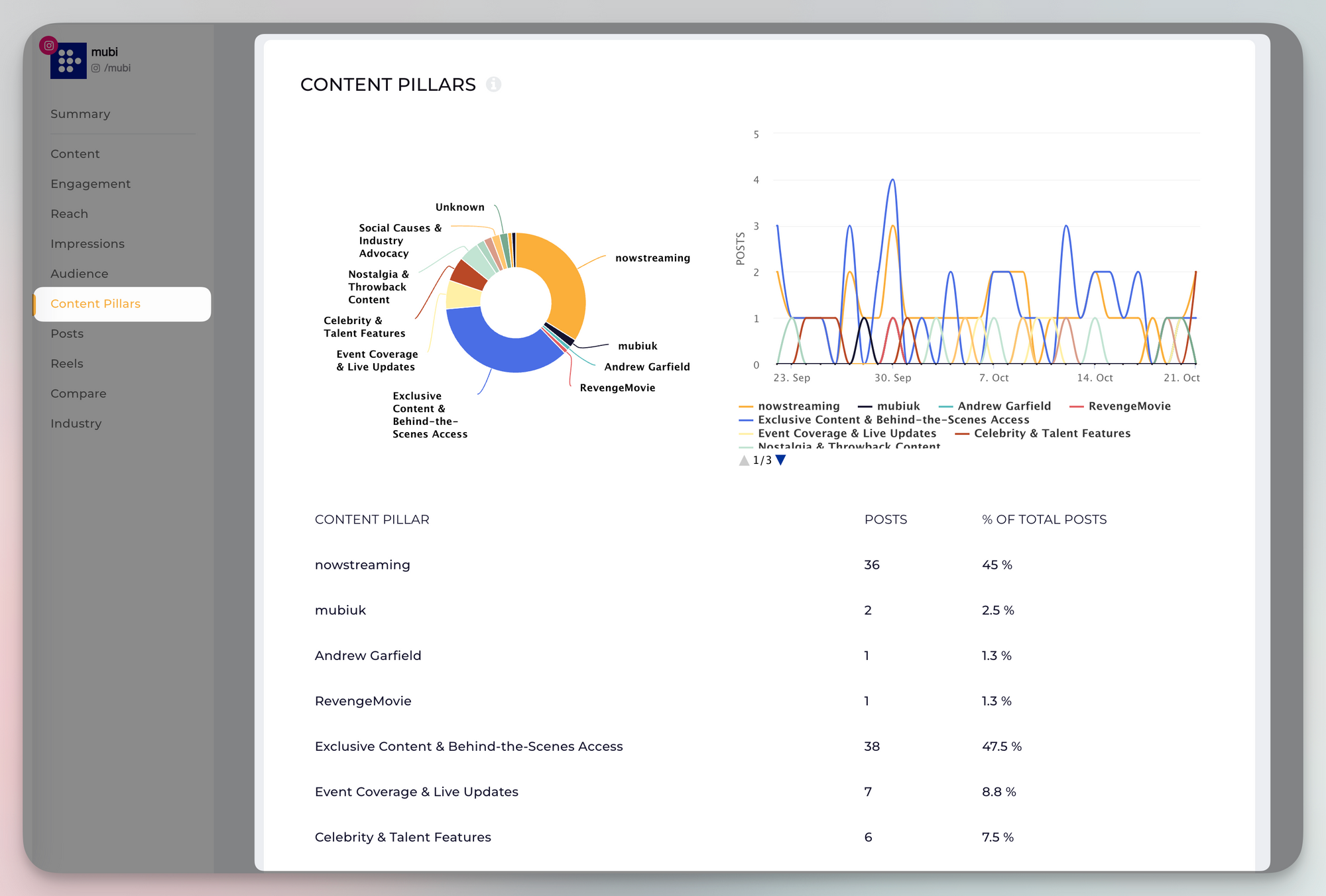Click the 30. Sep date on chart axis
Image resolution: width=1326 pixels, height=896 pixels.
pyautogui.click(x=892, y=378)
